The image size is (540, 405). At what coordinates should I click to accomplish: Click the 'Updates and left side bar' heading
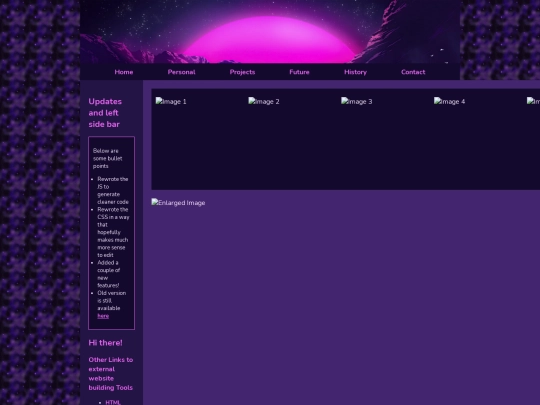pos(105,113)
